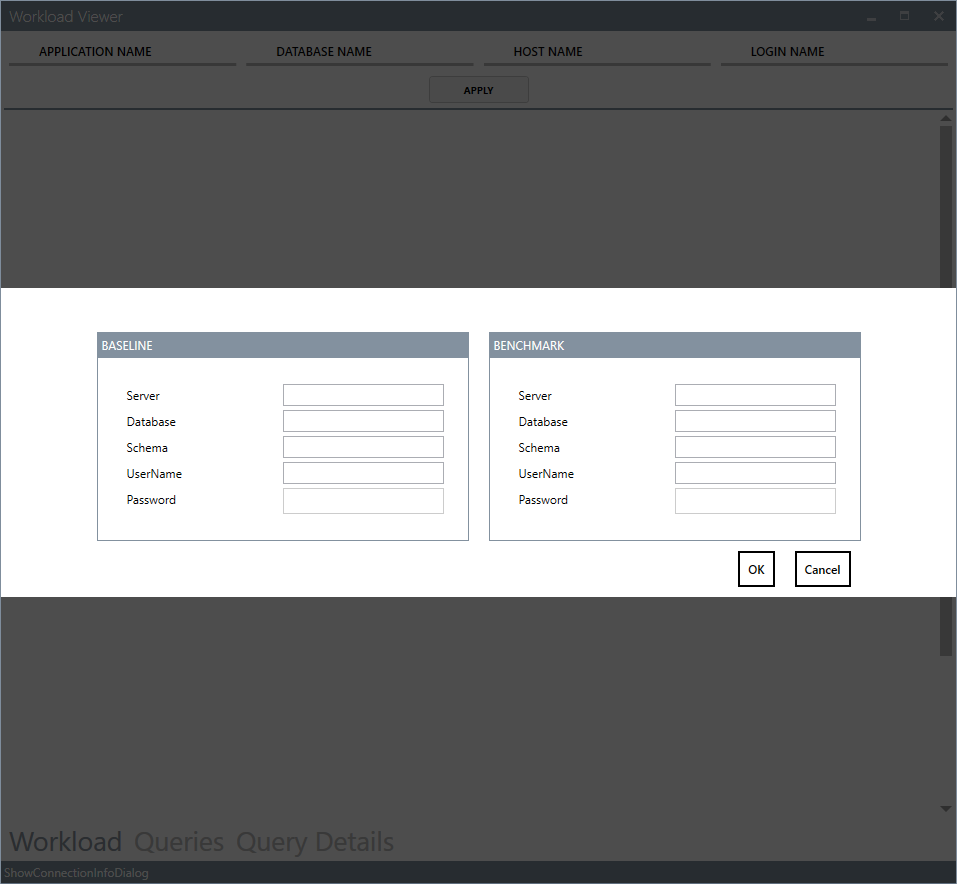Click the Baseline Server input field
Screen dimensions: 957x884
click(x=363, y=395)
